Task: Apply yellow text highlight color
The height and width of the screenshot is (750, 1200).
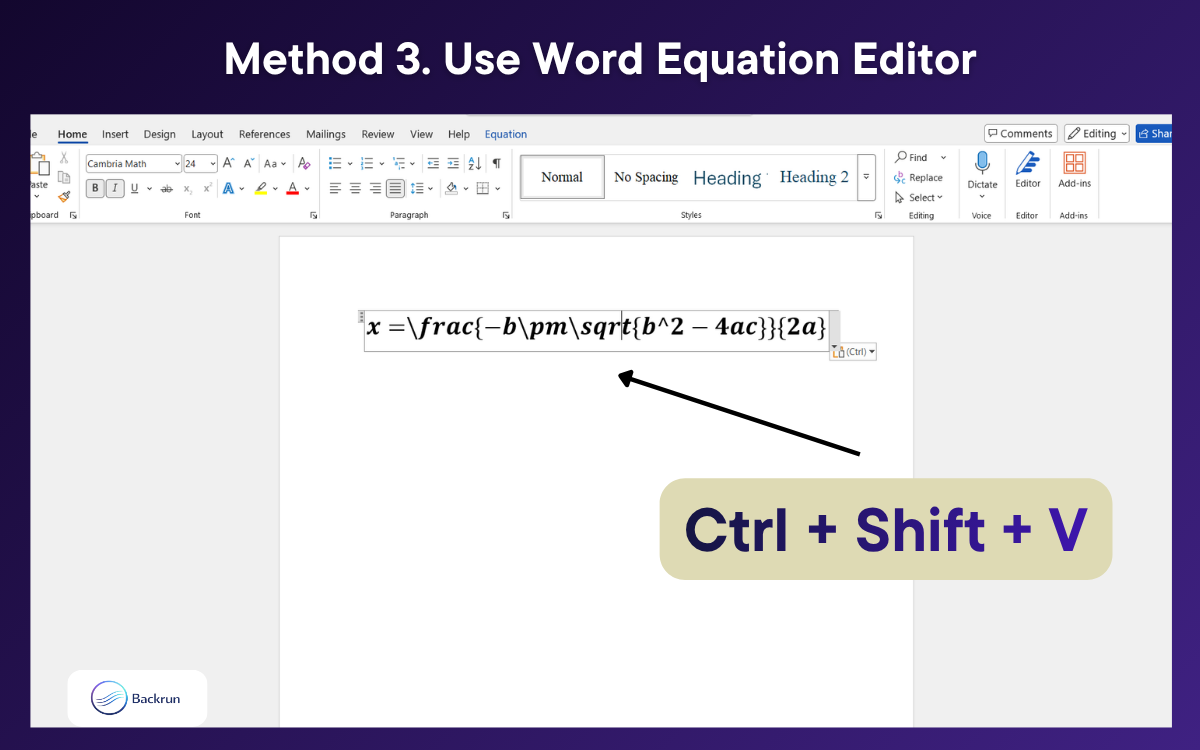Action: coord(261,188)
